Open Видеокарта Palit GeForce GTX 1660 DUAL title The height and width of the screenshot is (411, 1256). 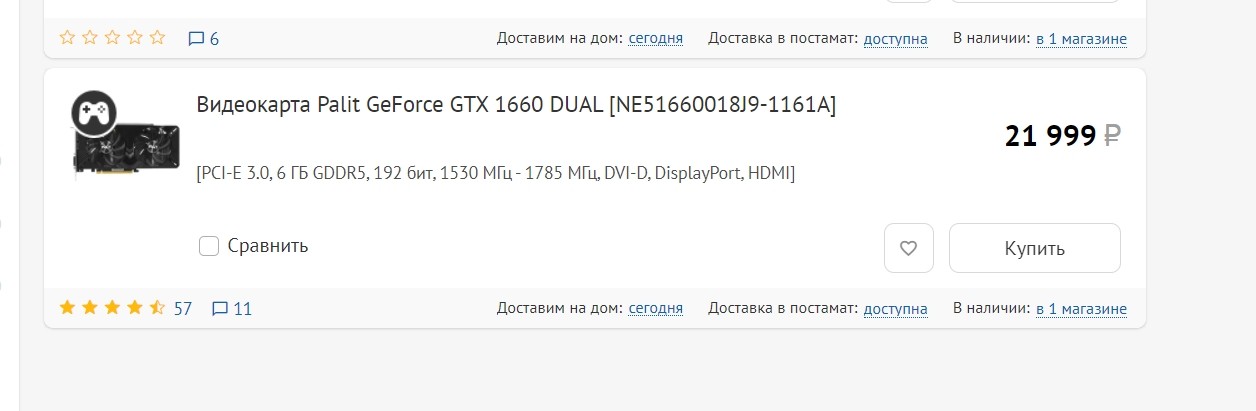point(516,105)
